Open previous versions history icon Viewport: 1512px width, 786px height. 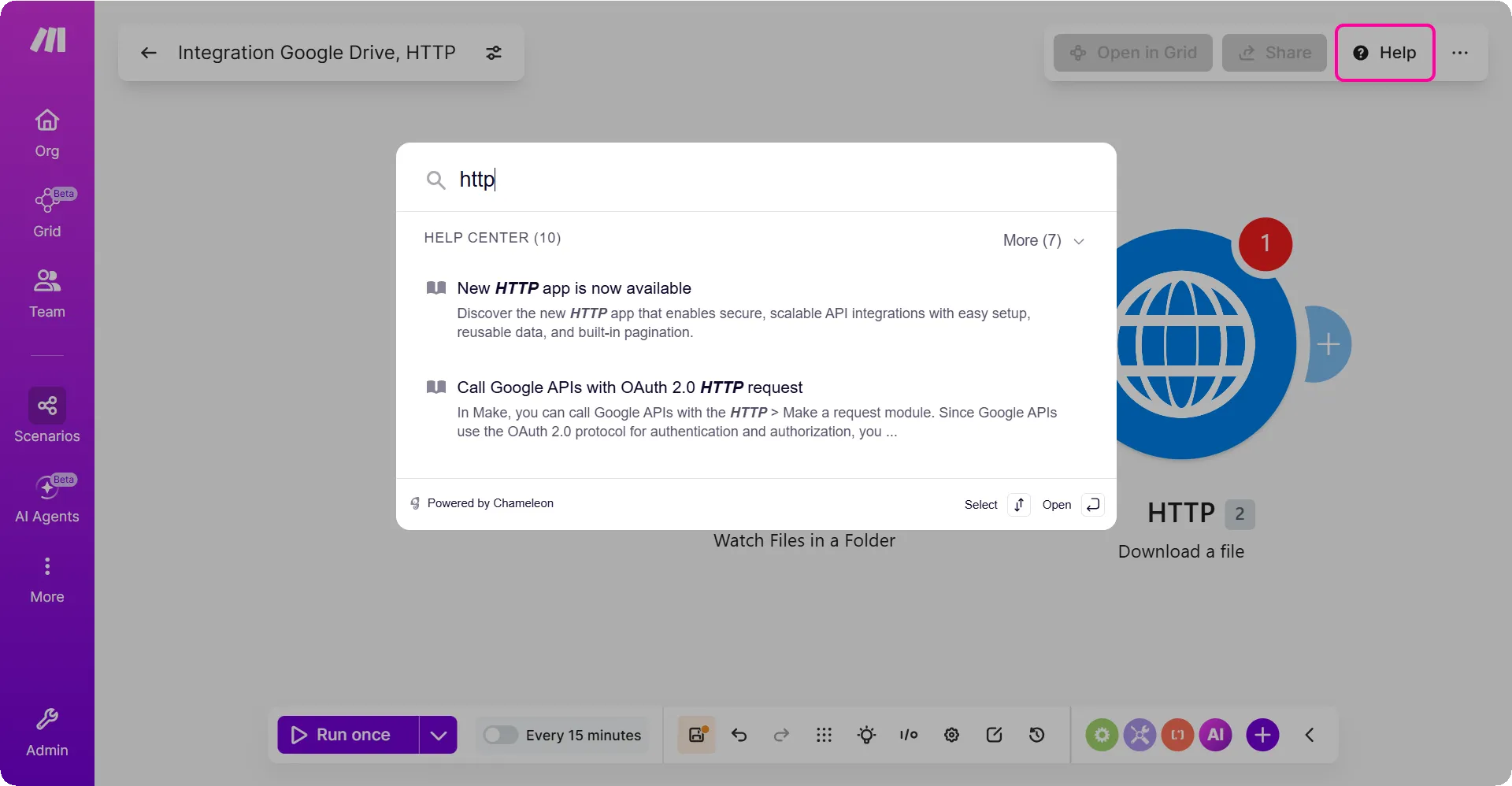pyautogui.click(x=1036, y=735)
